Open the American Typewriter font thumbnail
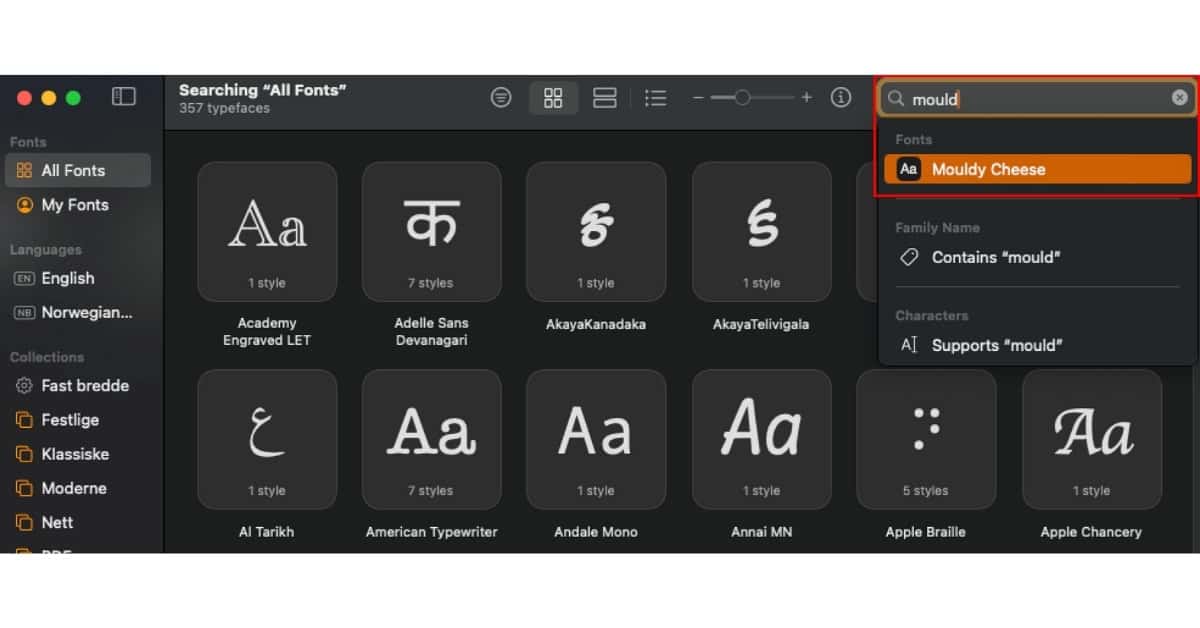The image size is (1200, 628). pyautogui.click(x=431, y=438)
